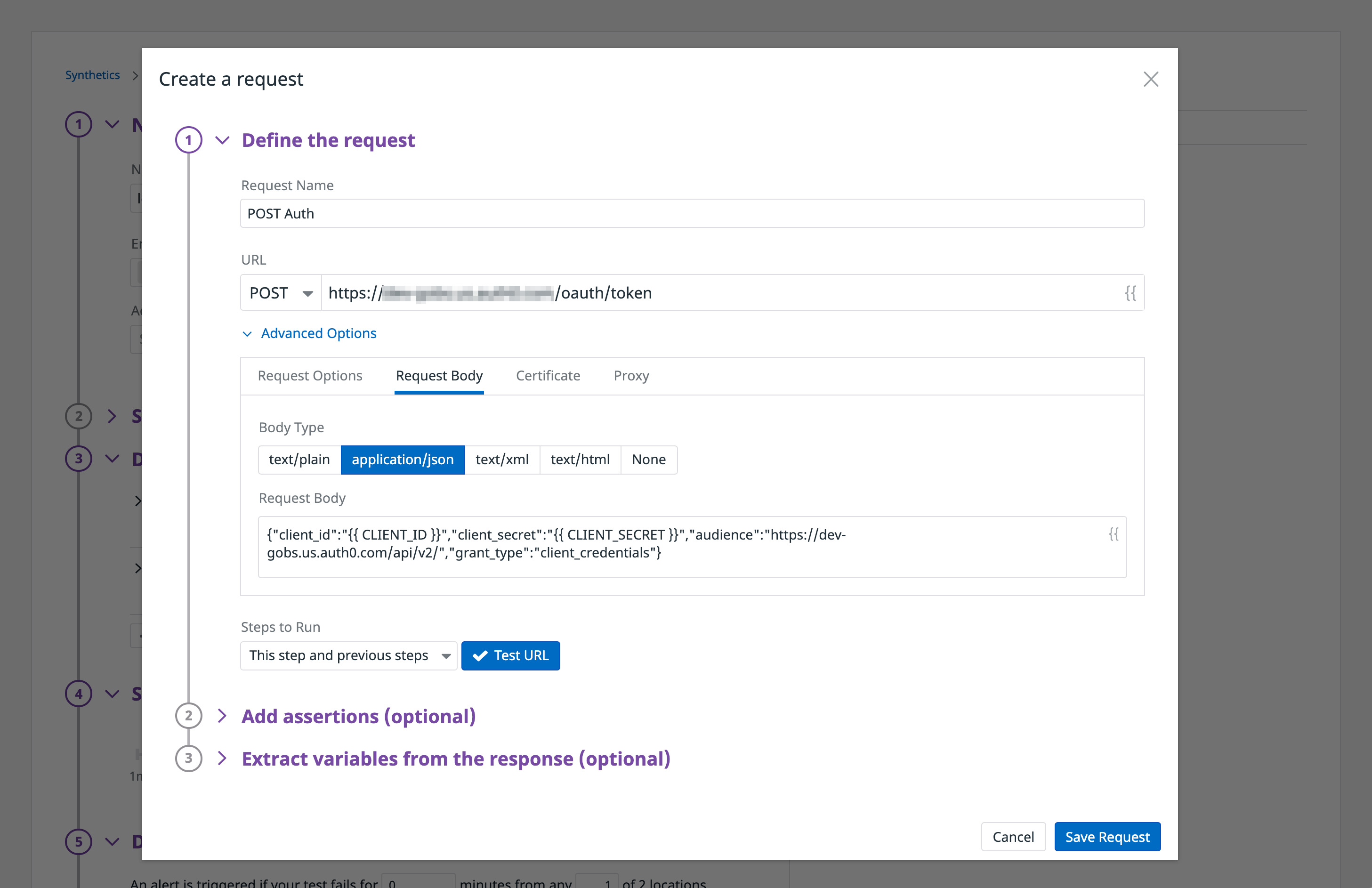Close the Create a request dialog
Image resolution: width=1372 pixels, height=888 pixels.
click(1151, 80)
